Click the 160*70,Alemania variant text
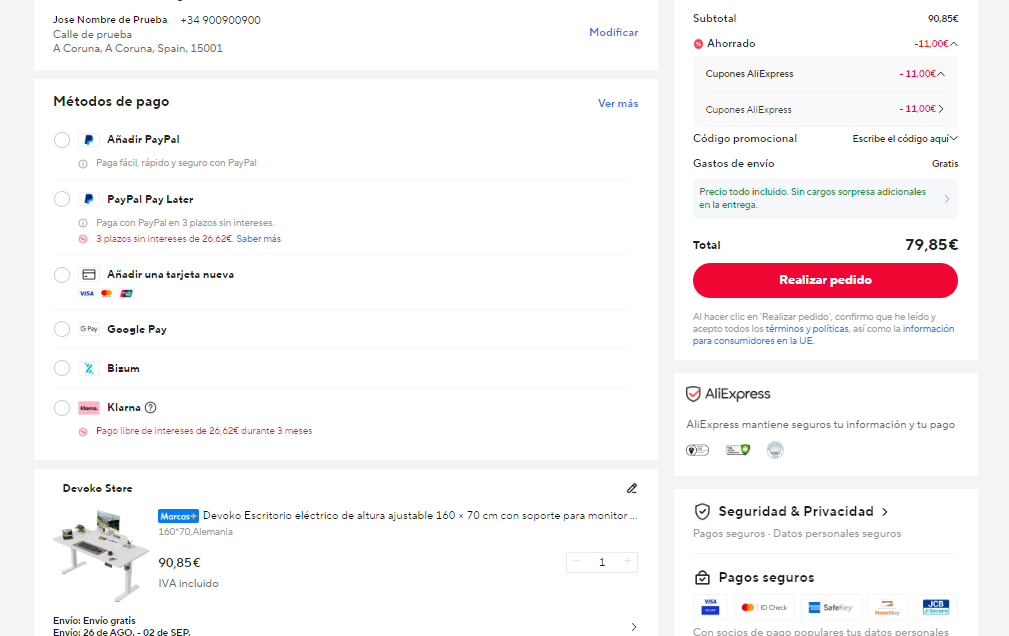Screen dimensions: 1009x636 [196, 532]
